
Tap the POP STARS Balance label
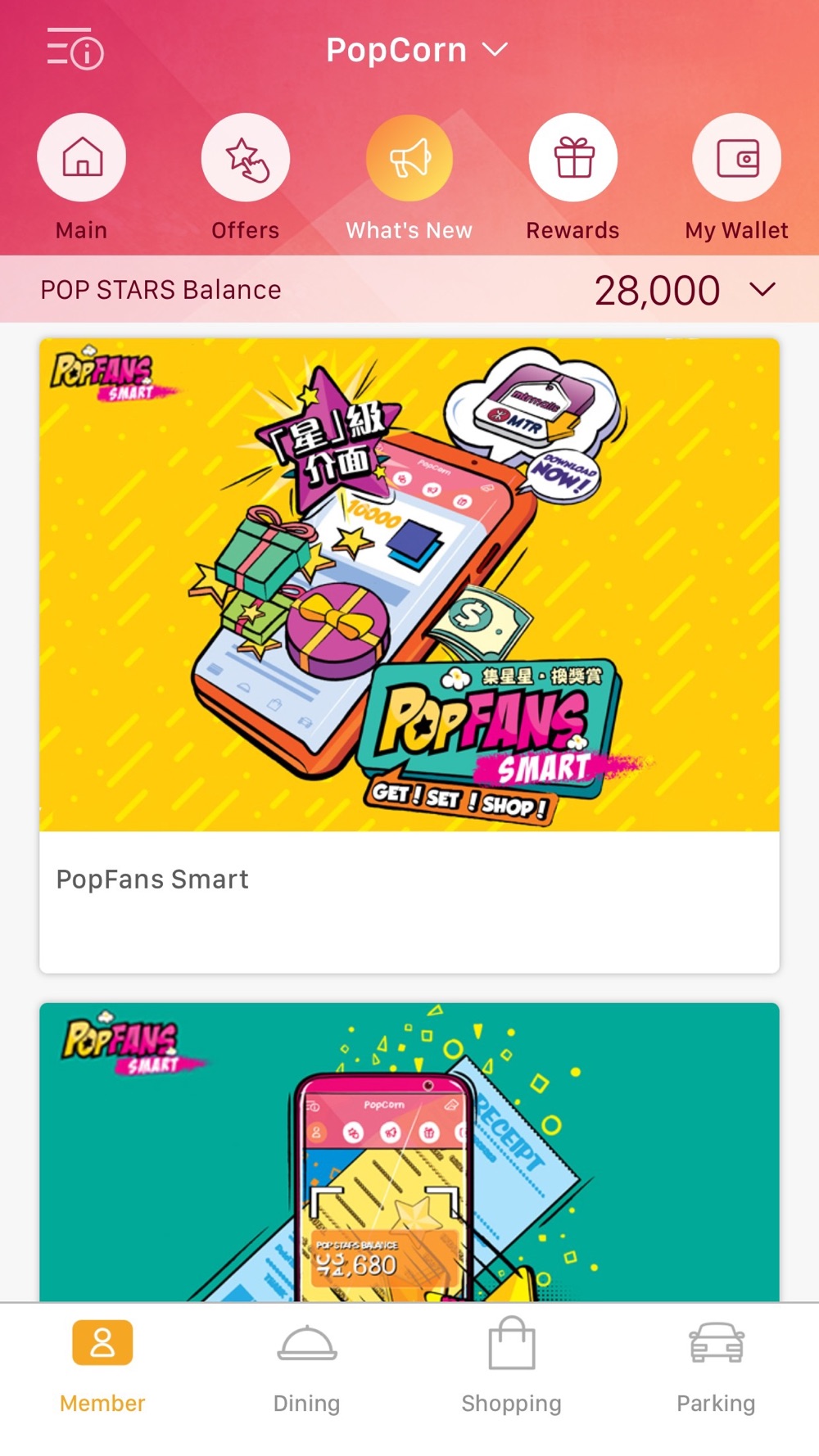161,290
